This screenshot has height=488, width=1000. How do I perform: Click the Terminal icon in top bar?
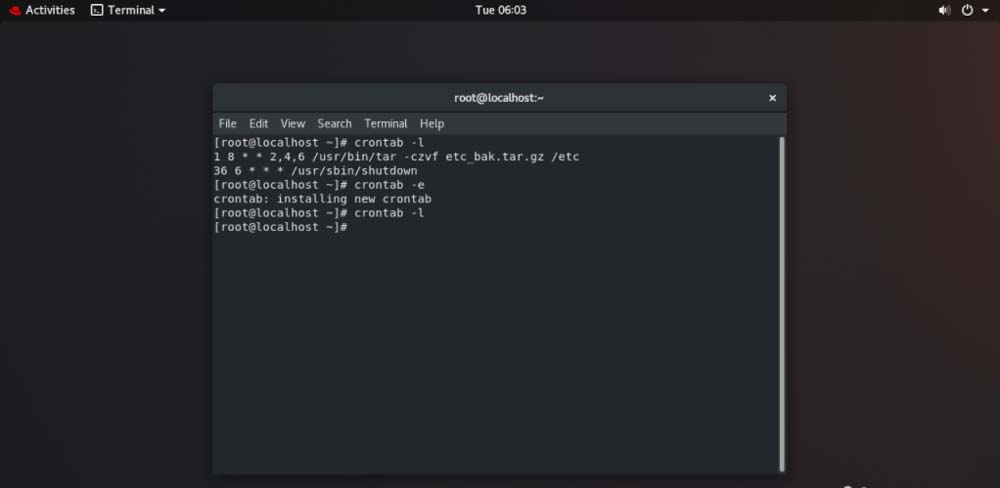coord(97,10)
